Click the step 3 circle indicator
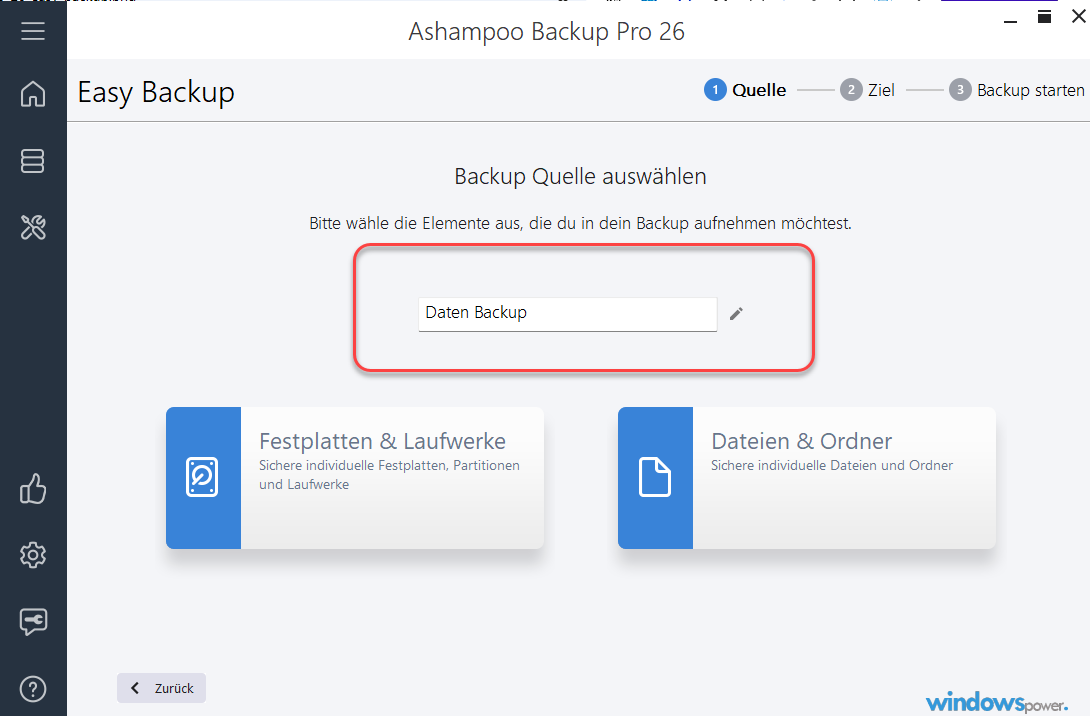The width and height of the screenshot is (1090, 716). click(960, 90)
